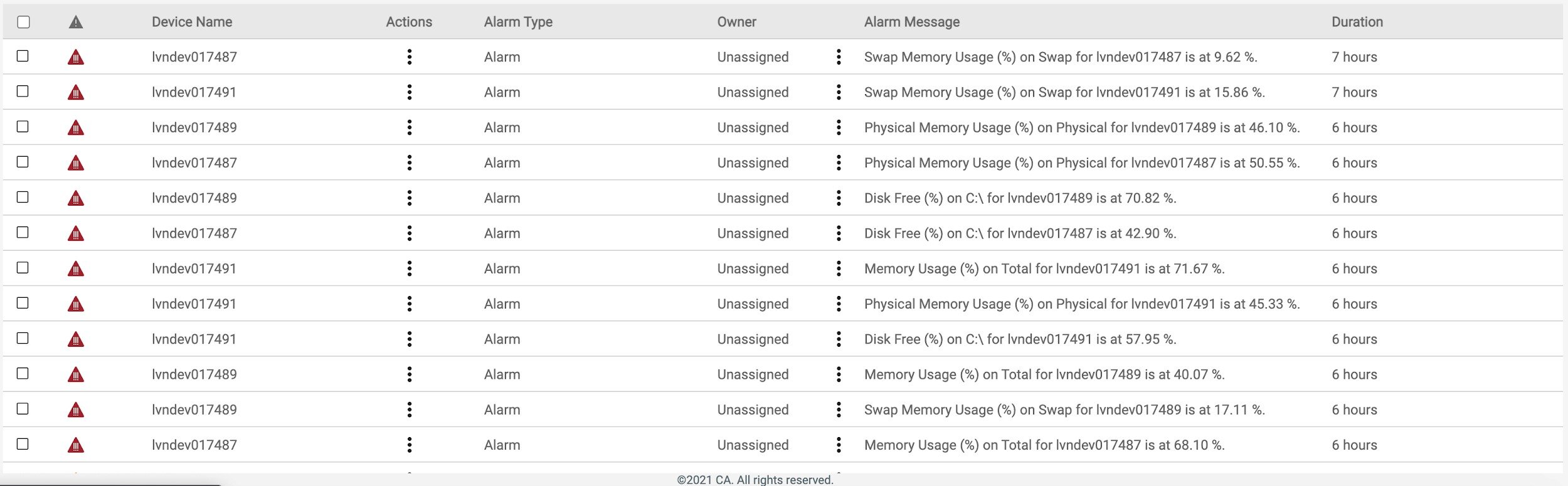Open owner kebab menu for Physical Memory 50.55% row
This screenshot has width=1568, height=486.
tap(839, 163)
